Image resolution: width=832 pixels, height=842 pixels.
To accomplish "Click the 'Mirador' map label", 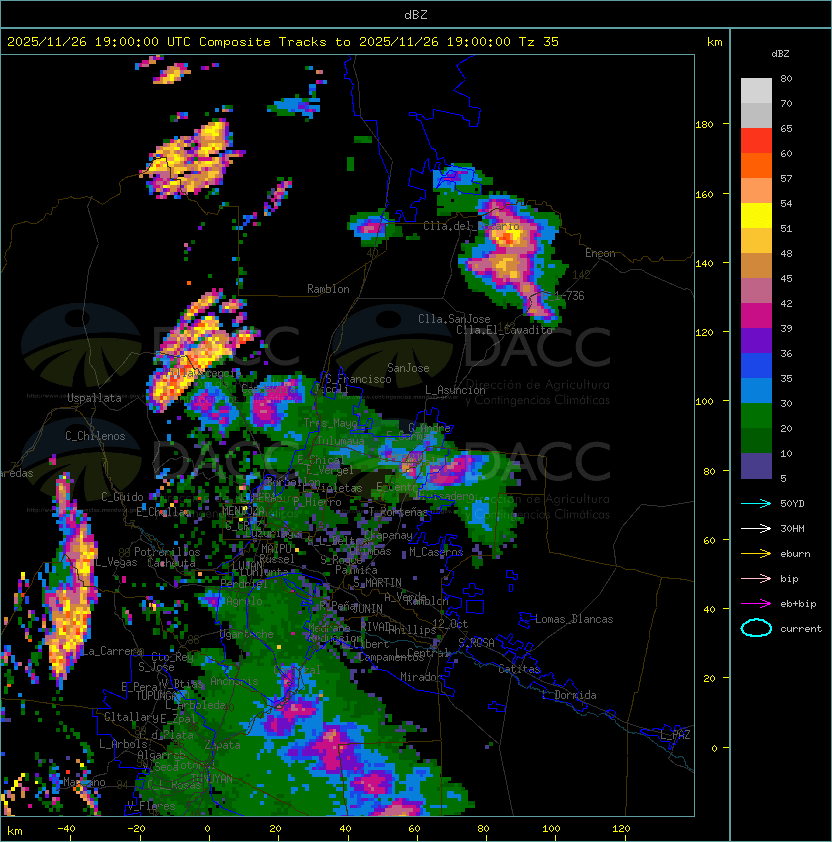I will click(x=421, y=677).
